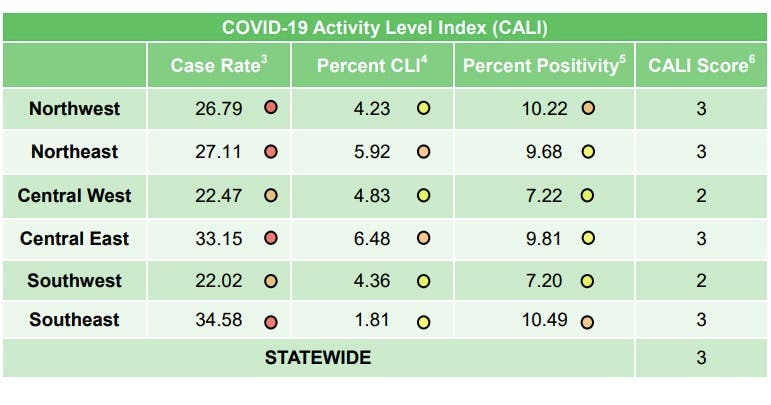The height and width of the screenshot is (405, 771).
Task: Click the CALI Score column header
Action: pos(701,66)
